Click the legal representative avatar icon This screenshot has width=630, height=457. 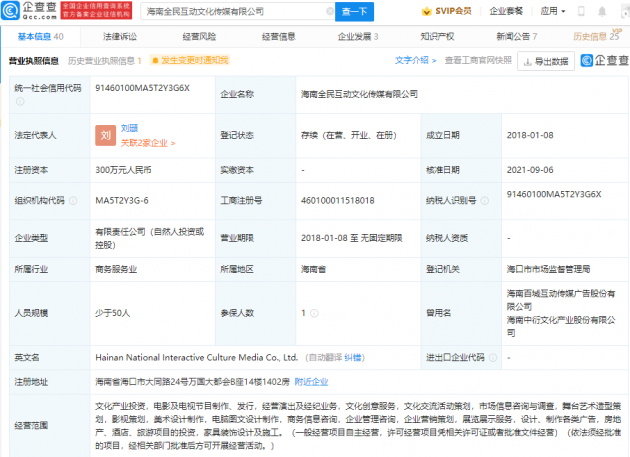pyautogui.click(x=106, y=134)
